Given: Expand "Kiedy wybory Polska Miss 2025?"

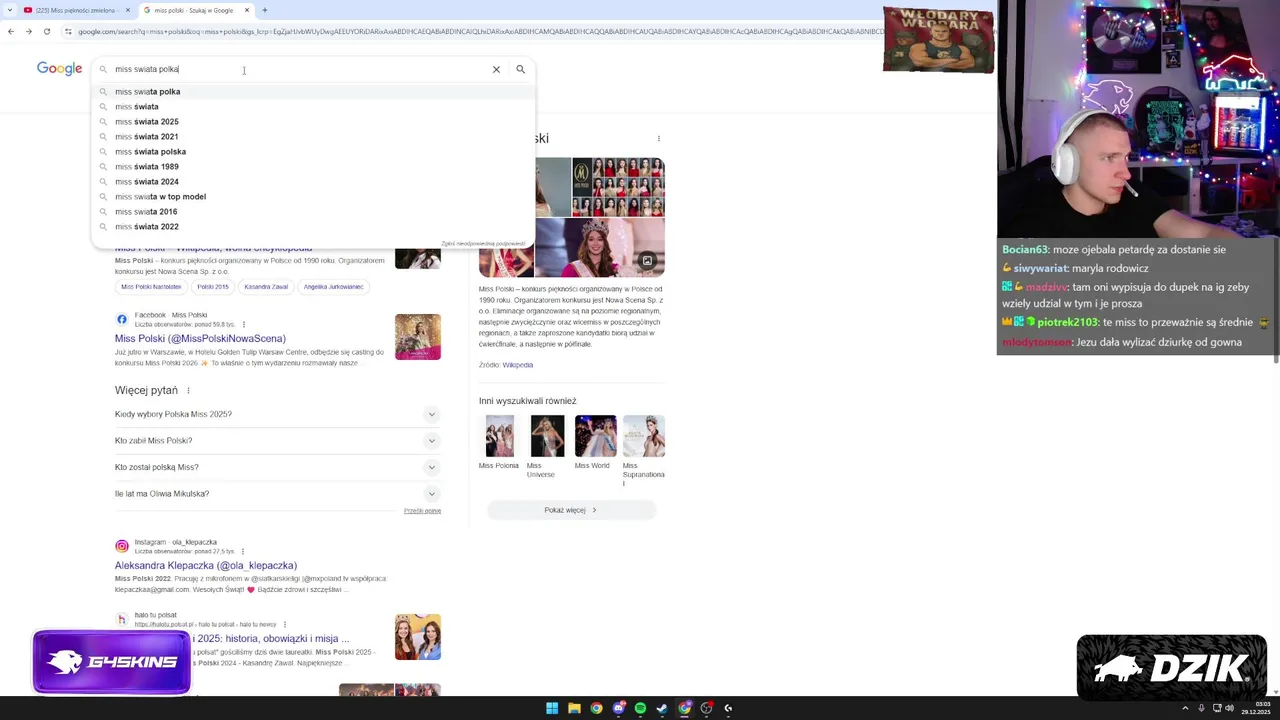Looking at the screenshot, I should [x=278, y=414].
